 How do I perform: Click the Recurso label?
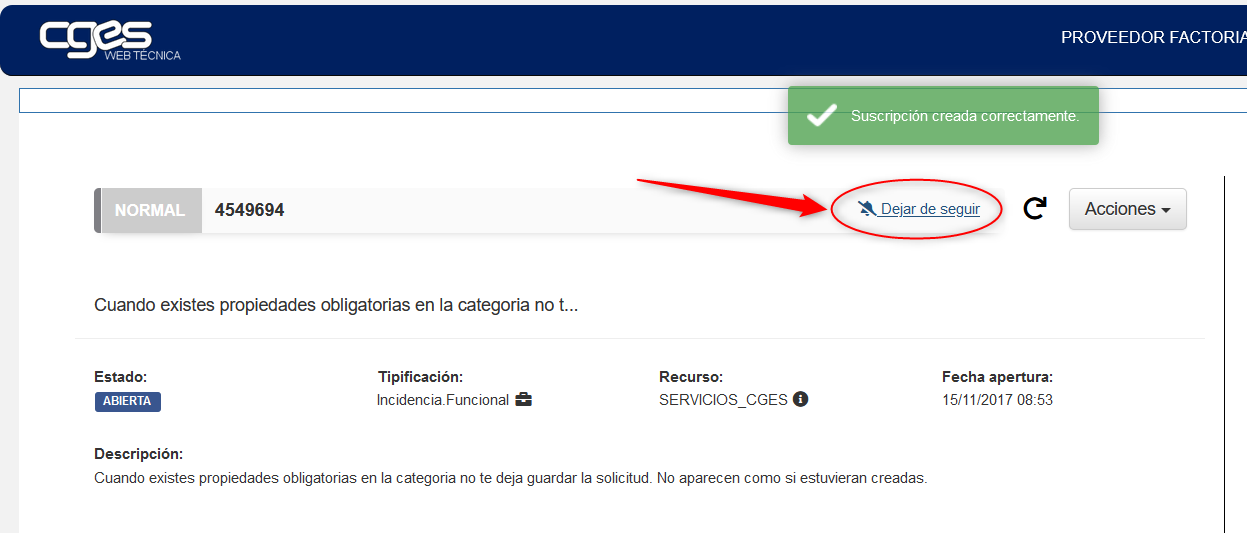click(691, 377)
